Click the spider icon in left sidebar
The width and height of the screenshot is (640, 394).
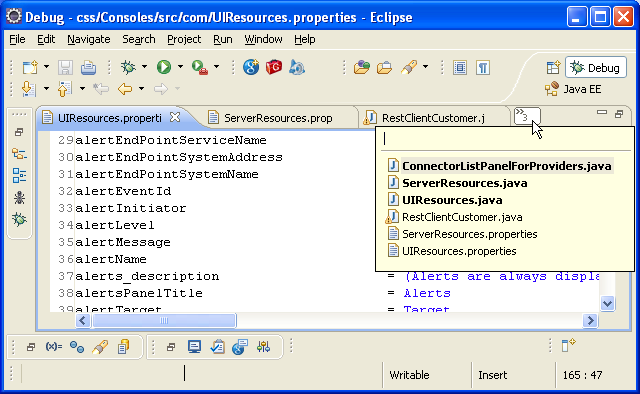click(19, 198)
